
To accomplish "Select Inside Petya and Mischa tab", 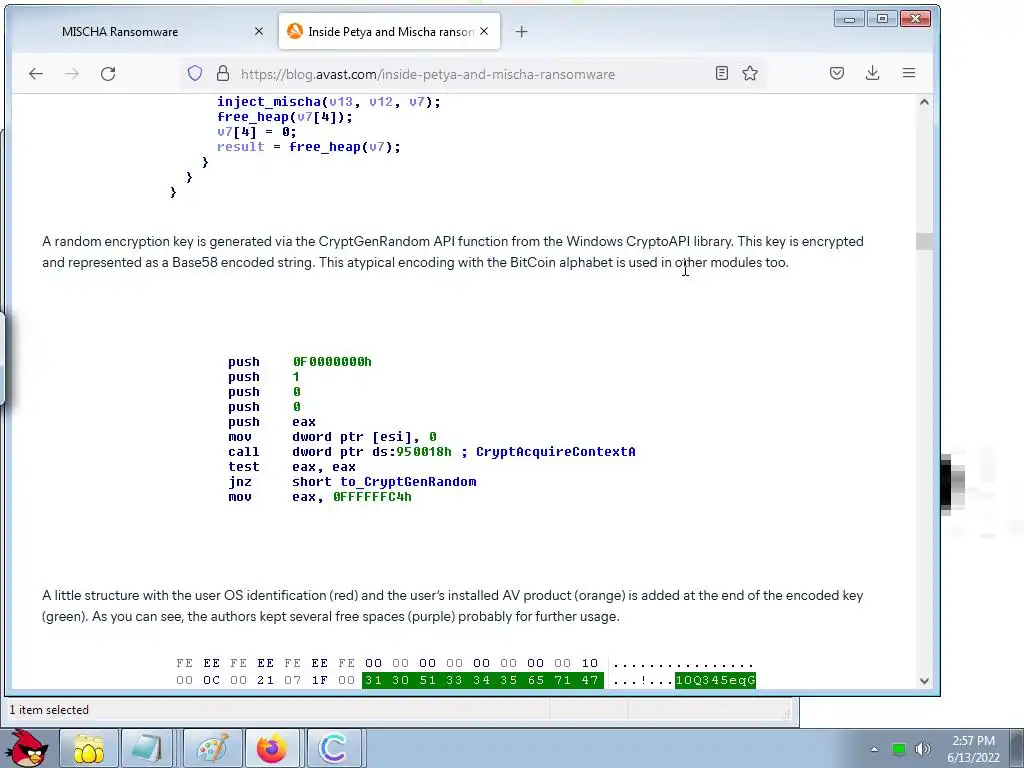I will (x=391, y=31).
